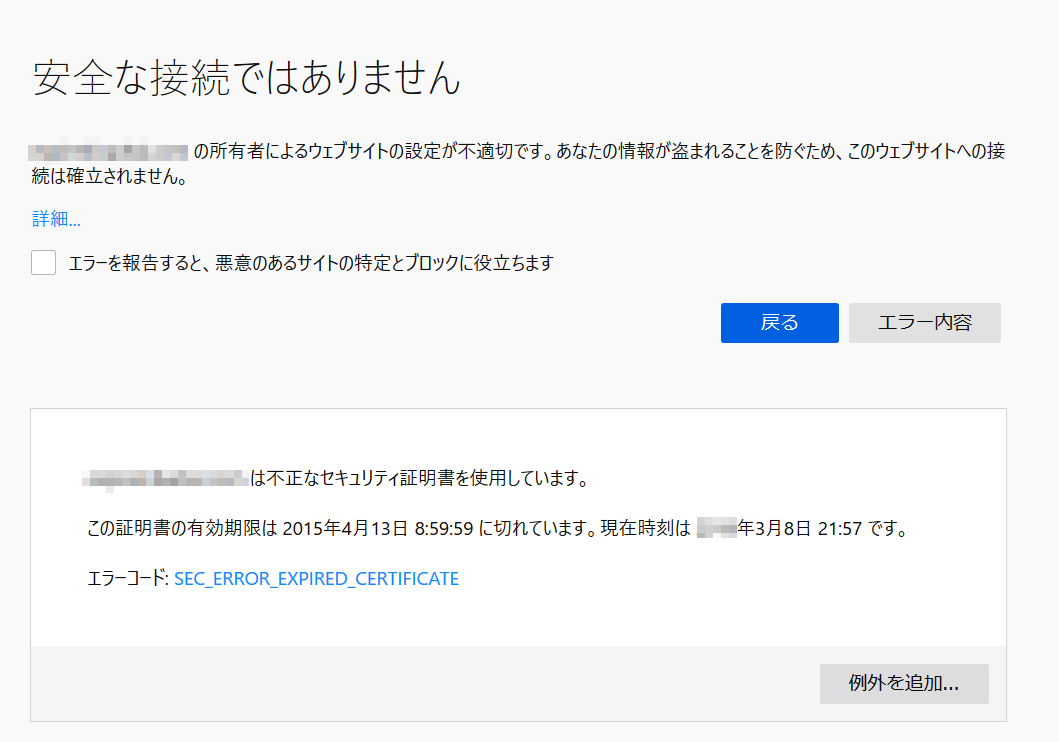This screenshot has width=1059, height=742.
Task: Open the SEC_ERROR_EXPIRED_CERTIFICATE error code link
Action: (x=316, y=579)
